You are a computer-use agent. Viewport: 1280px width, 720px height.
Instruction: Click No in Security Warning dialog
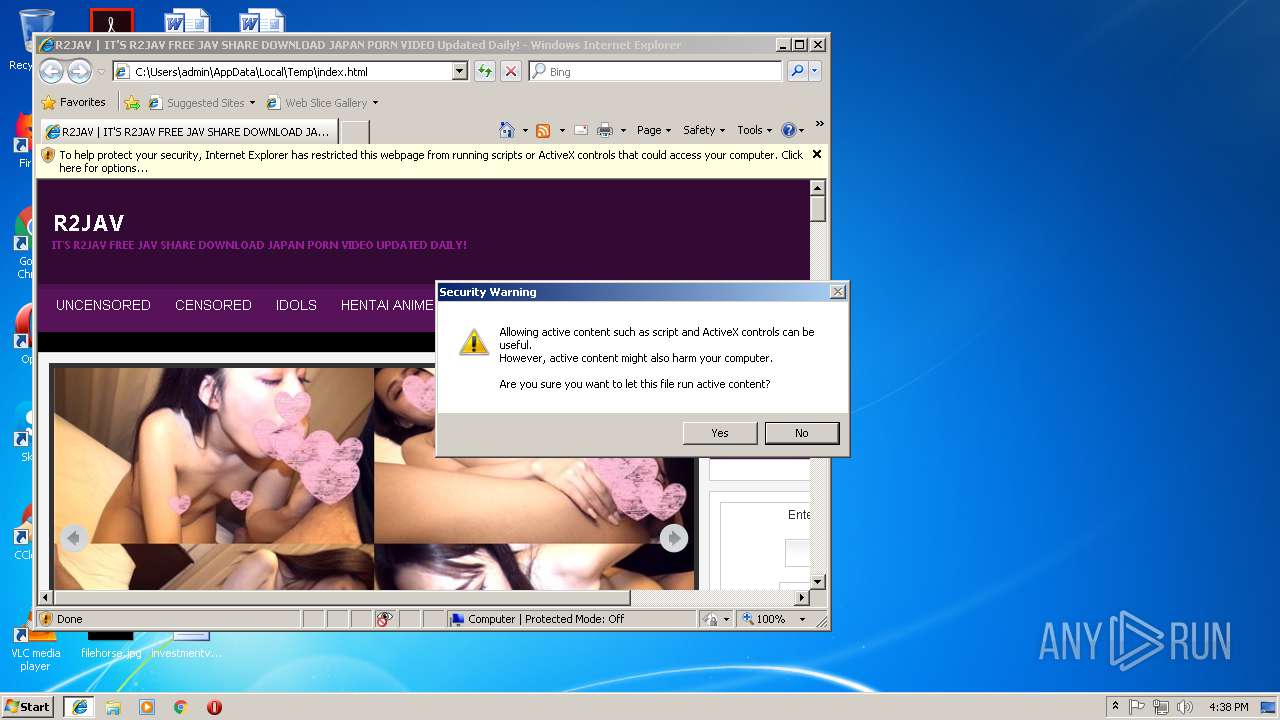click(802, 433)
